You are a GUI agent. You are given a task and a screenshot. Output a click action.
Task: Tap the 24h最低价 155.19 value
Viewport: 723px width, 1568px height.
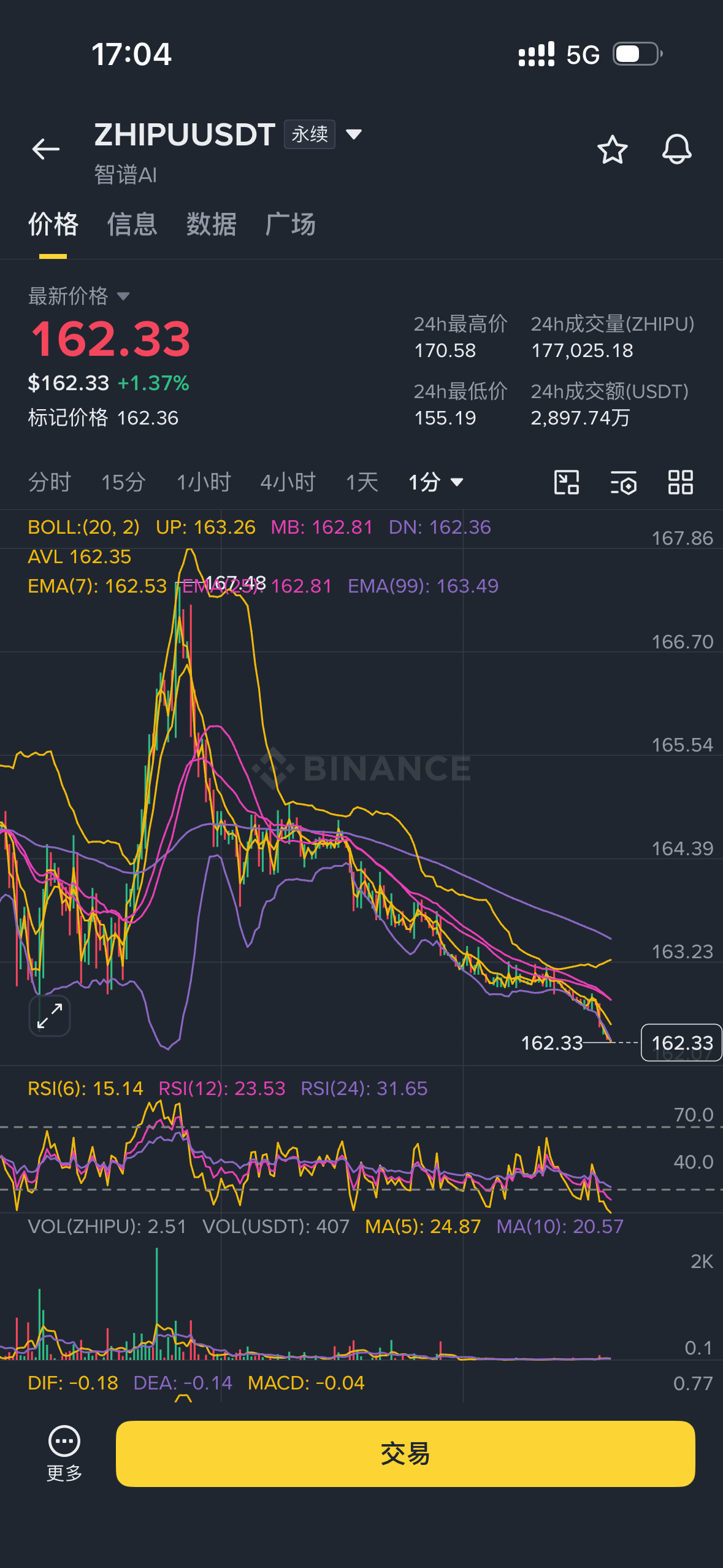pos(445,418)
